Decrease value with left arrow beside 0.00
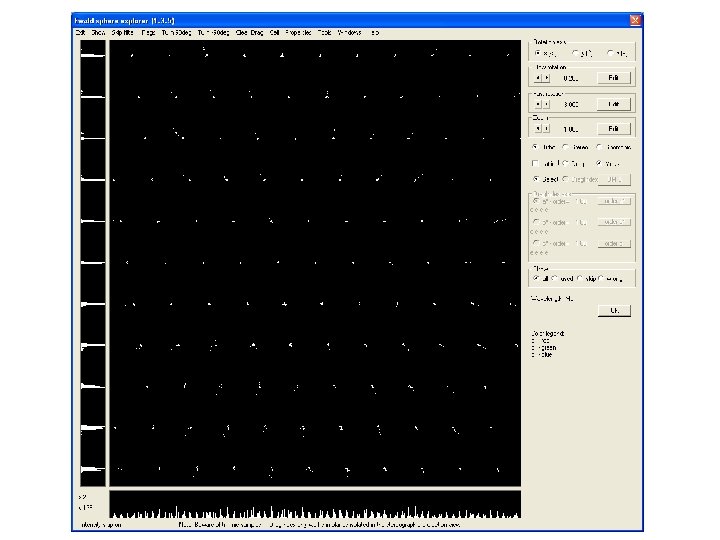 tap(538, 78)
